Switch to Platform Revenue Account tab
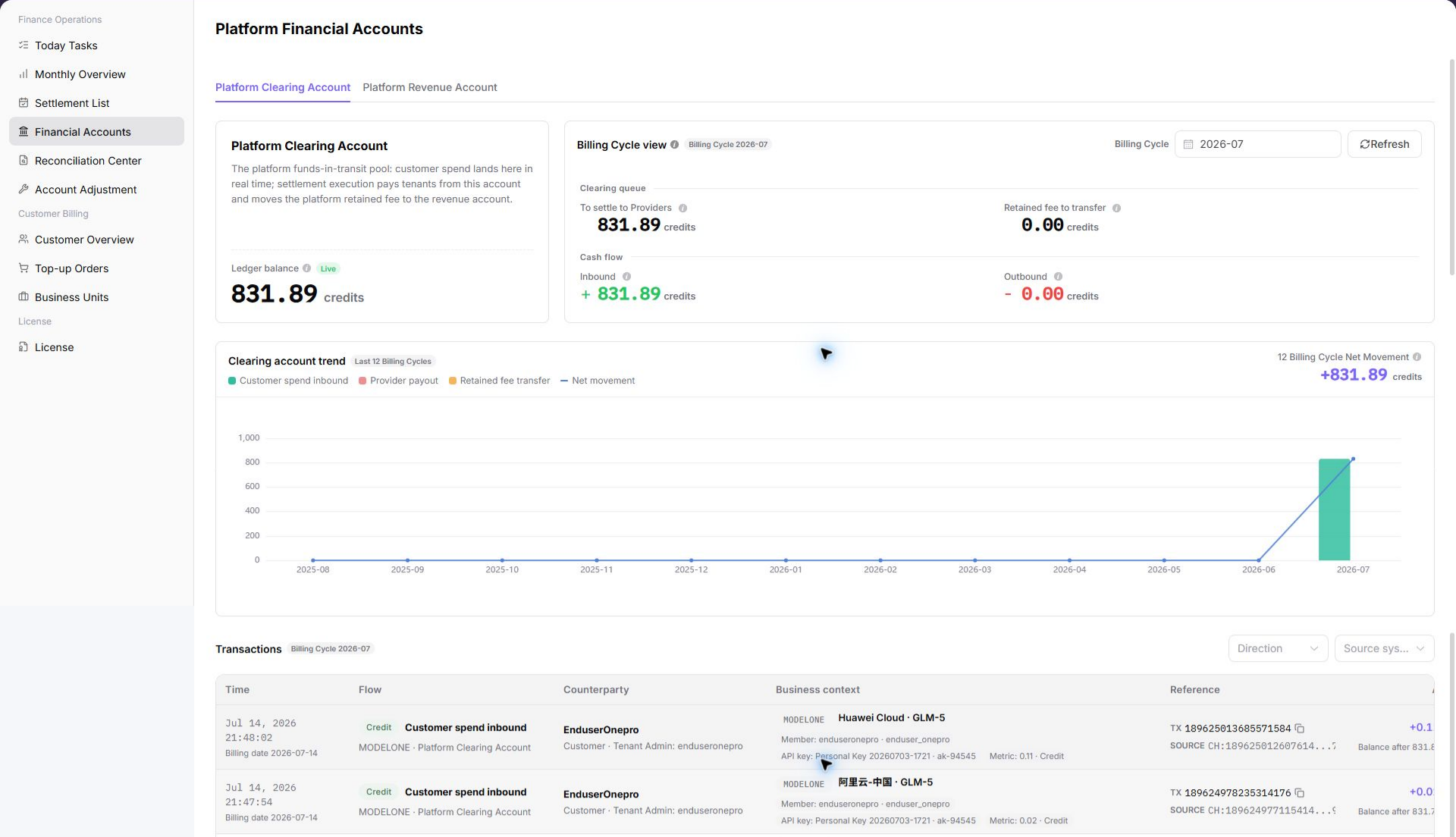 tap(430, 87)
